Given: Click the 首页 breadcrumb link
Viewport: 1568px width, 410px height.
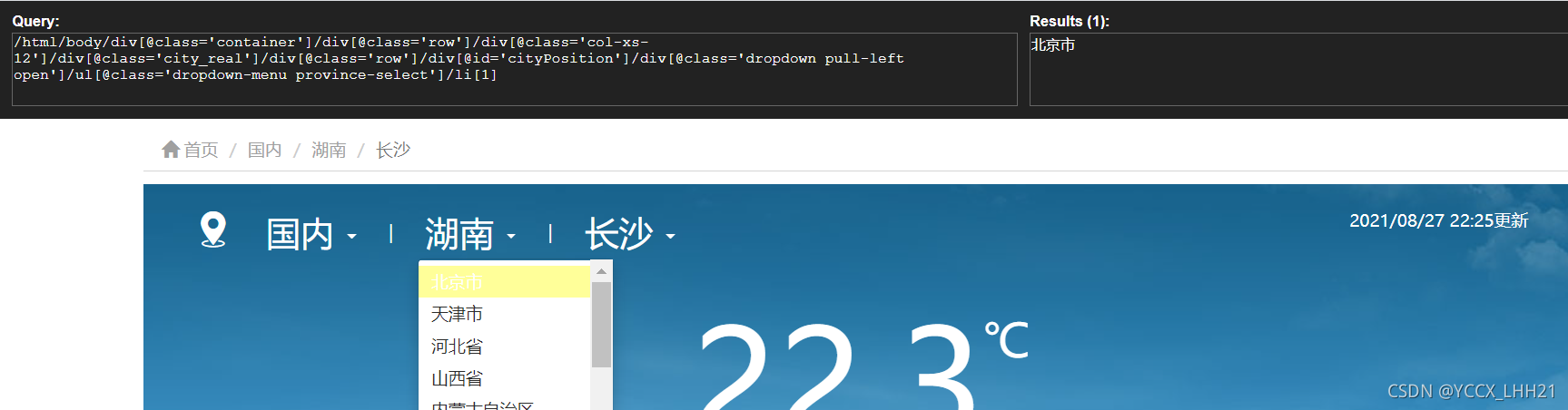Looking at the screenshot, I should click(x=201, y=150).
